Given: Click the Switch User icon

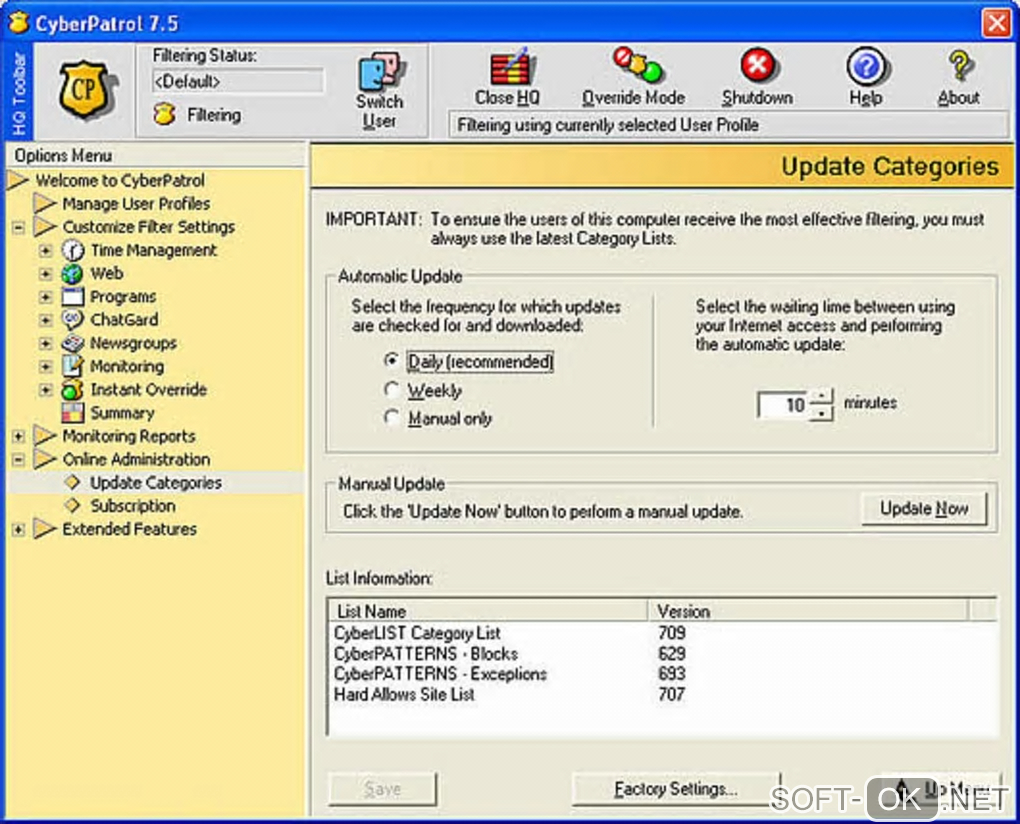Looking at the screenshot, I should coord(380,72).
